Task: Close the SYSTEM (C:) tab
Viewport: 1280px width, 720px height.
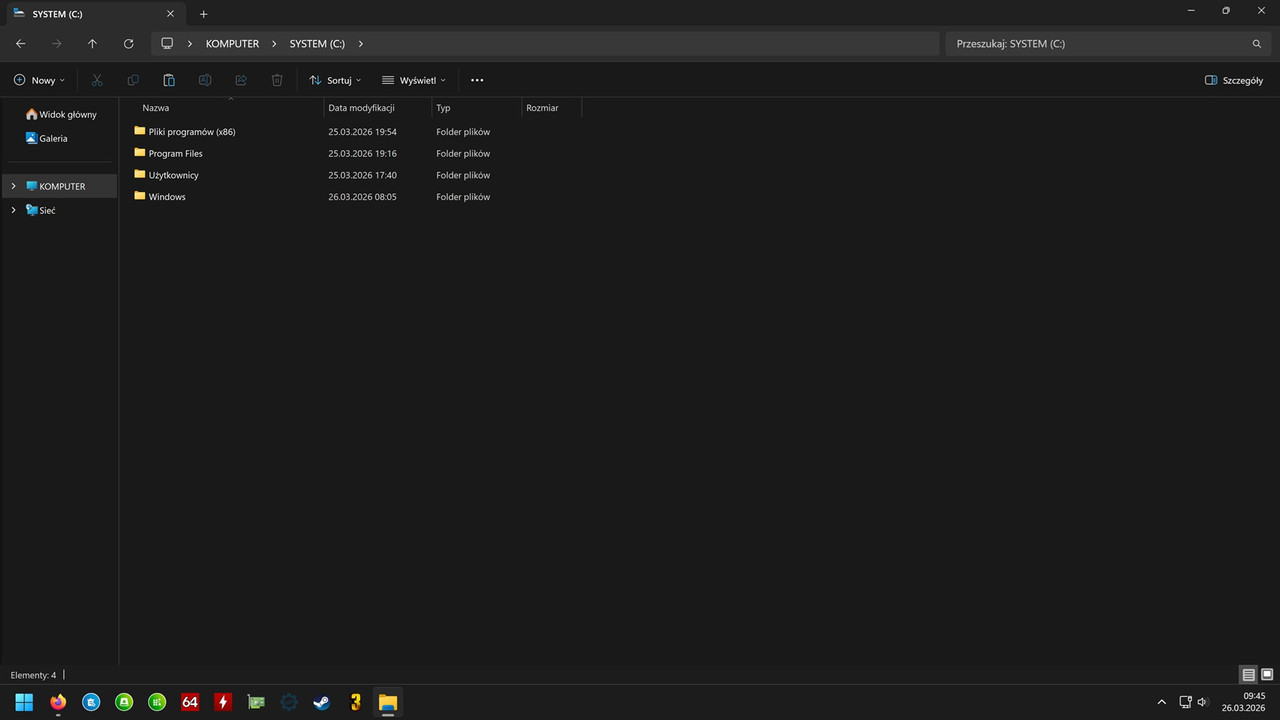Action: 170,14
